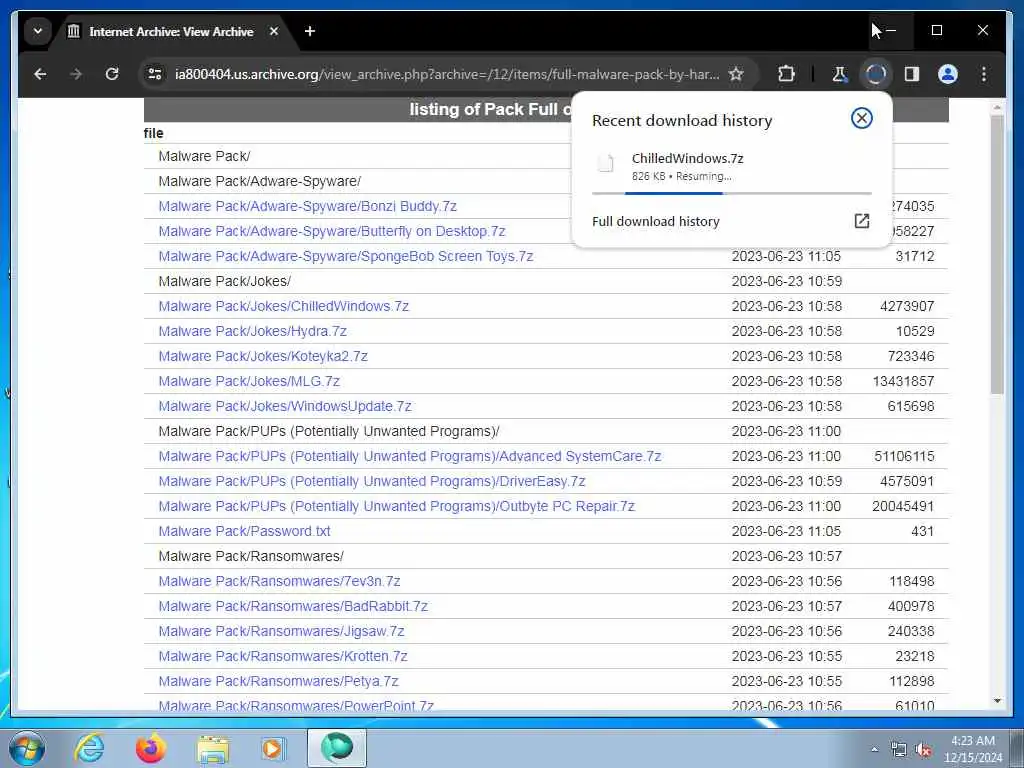1024x768 pixels.
Task: Open Ransomwares/Krotten.7z link
Action: (x=283, y=656)
